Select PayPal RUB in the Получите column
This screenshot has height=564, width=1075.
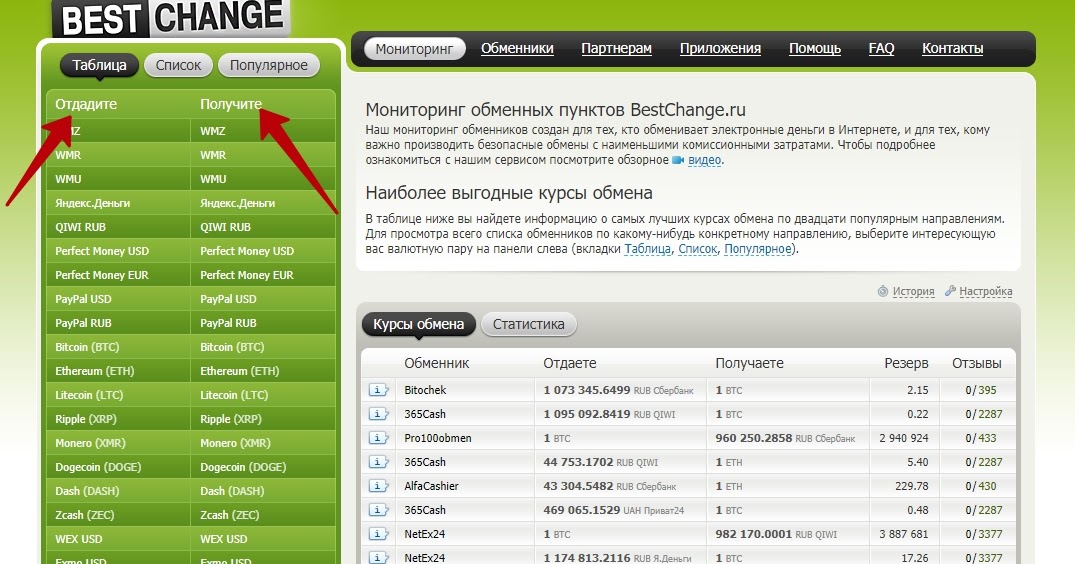[263, 323]
